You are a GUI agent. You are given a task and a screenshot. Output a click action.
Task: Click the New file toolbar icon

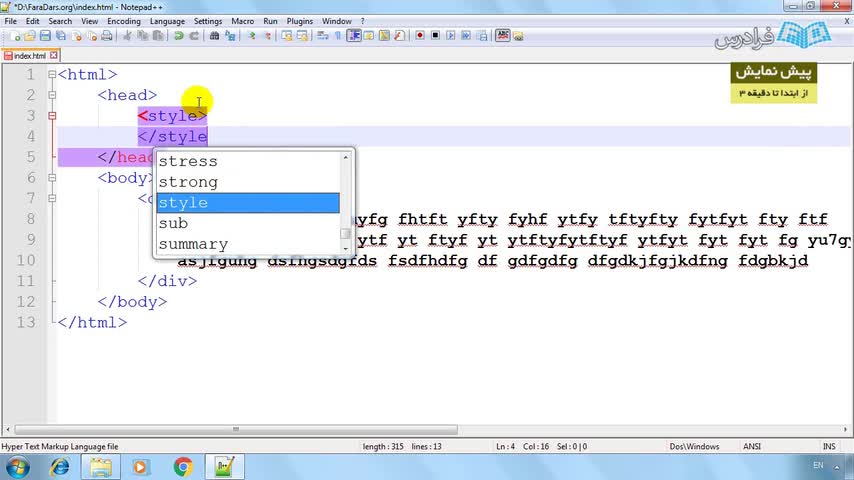pos(15,36)
